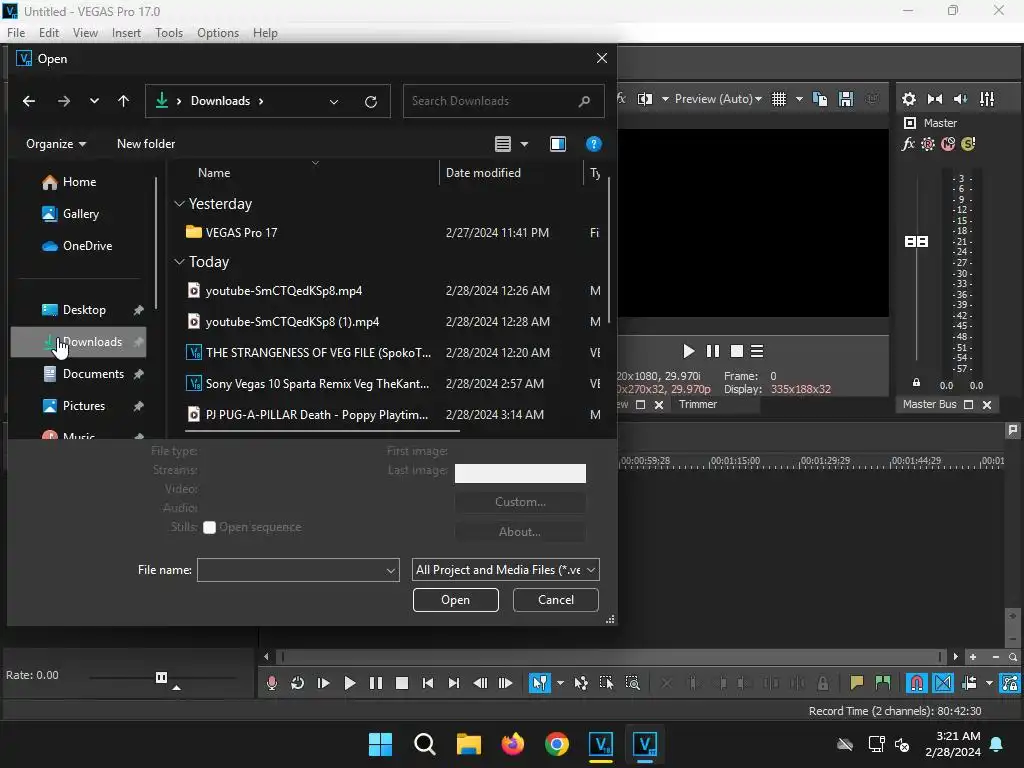Refresh the Downloads folder listing
Image resolution: width=1024 pixels, height=768 pixels.
coord(371,101)
